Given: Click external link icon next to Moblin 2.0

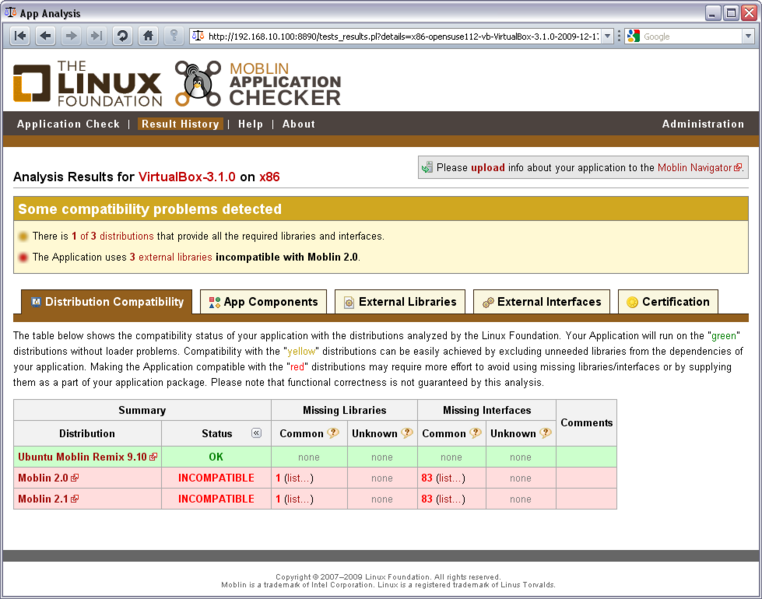Looking at the screenshot, I should click(x=75, y=478).
